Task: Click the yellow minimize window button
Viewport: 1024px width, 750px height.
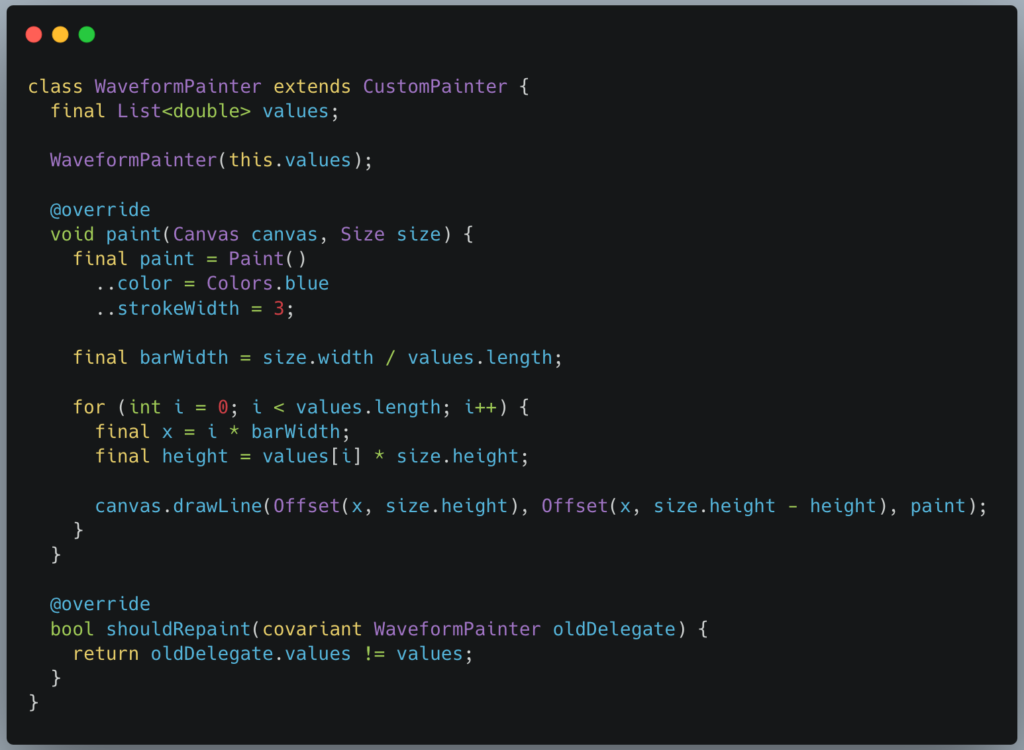Action: [60, 34]
